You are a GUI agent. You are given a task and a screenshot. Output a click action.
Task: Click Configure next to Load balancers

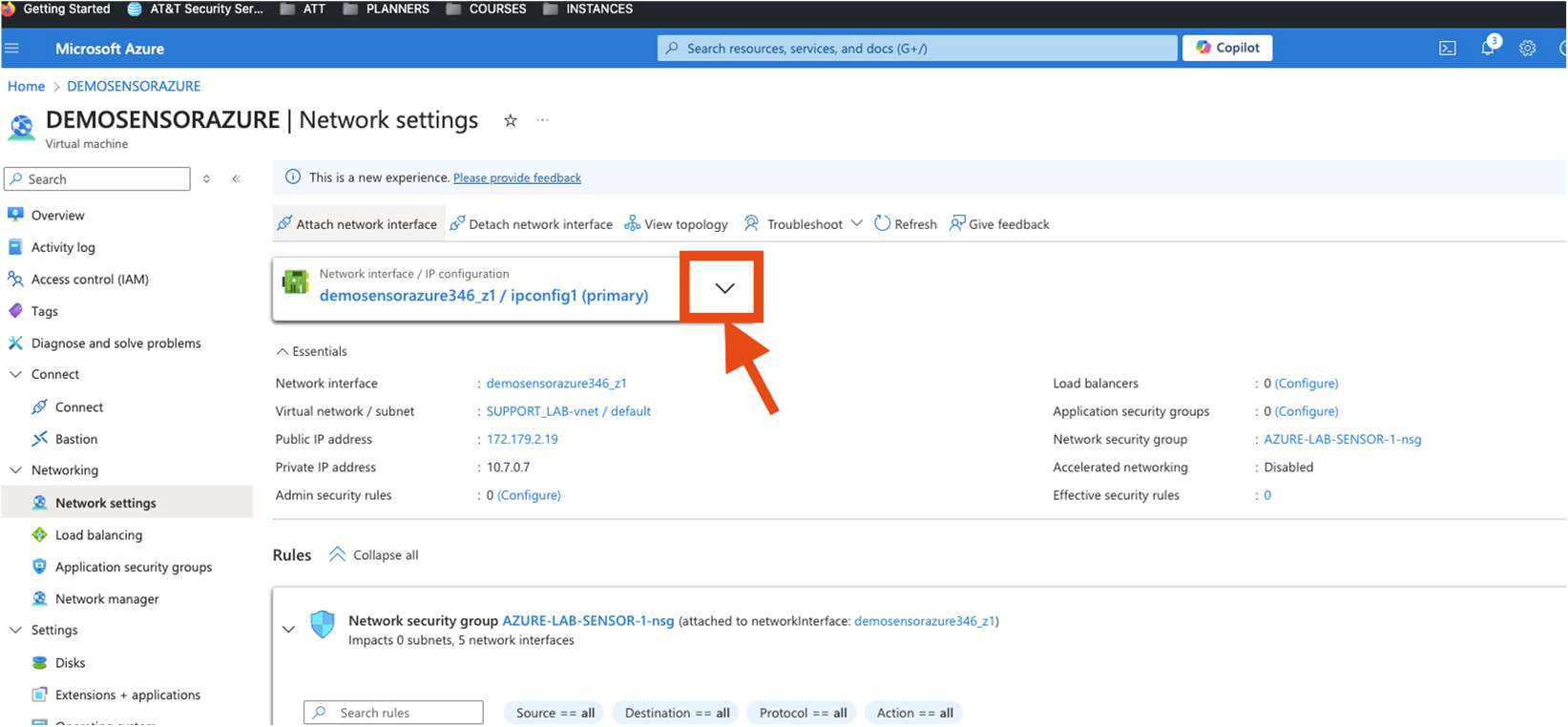tap(1307, 384)
